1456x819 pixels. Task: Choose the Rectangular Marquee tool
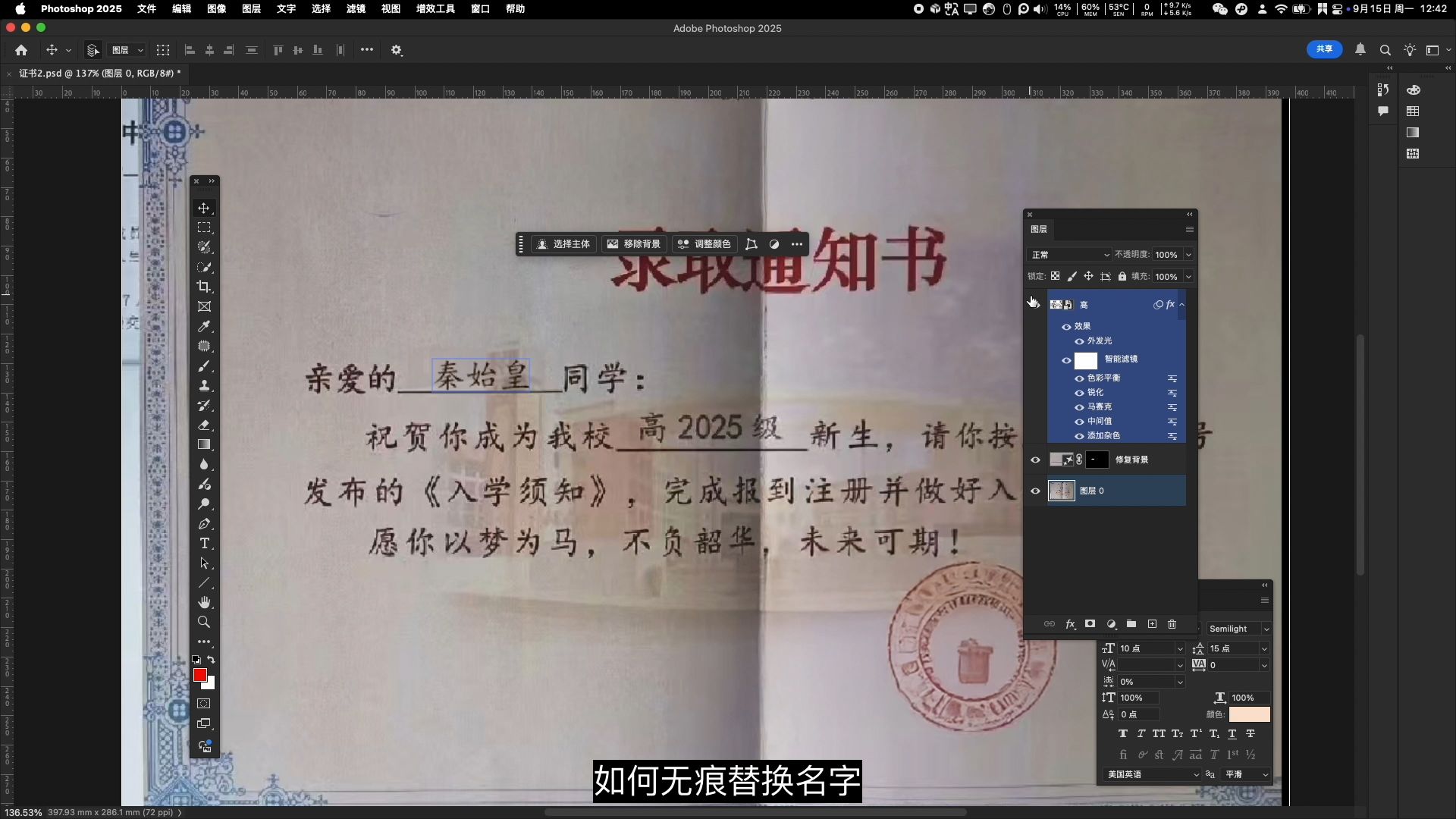pyautogui.click(x=204, y=227)
